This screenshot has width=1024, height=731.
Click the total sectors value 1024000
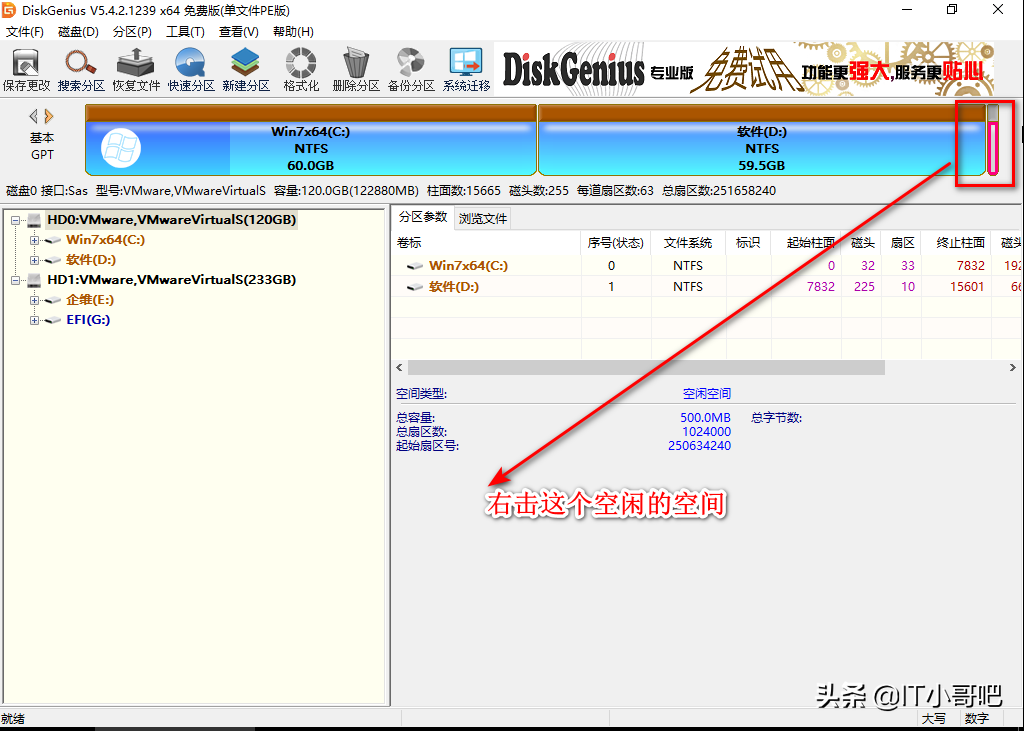pyautogui.click(x=707, y=432)
